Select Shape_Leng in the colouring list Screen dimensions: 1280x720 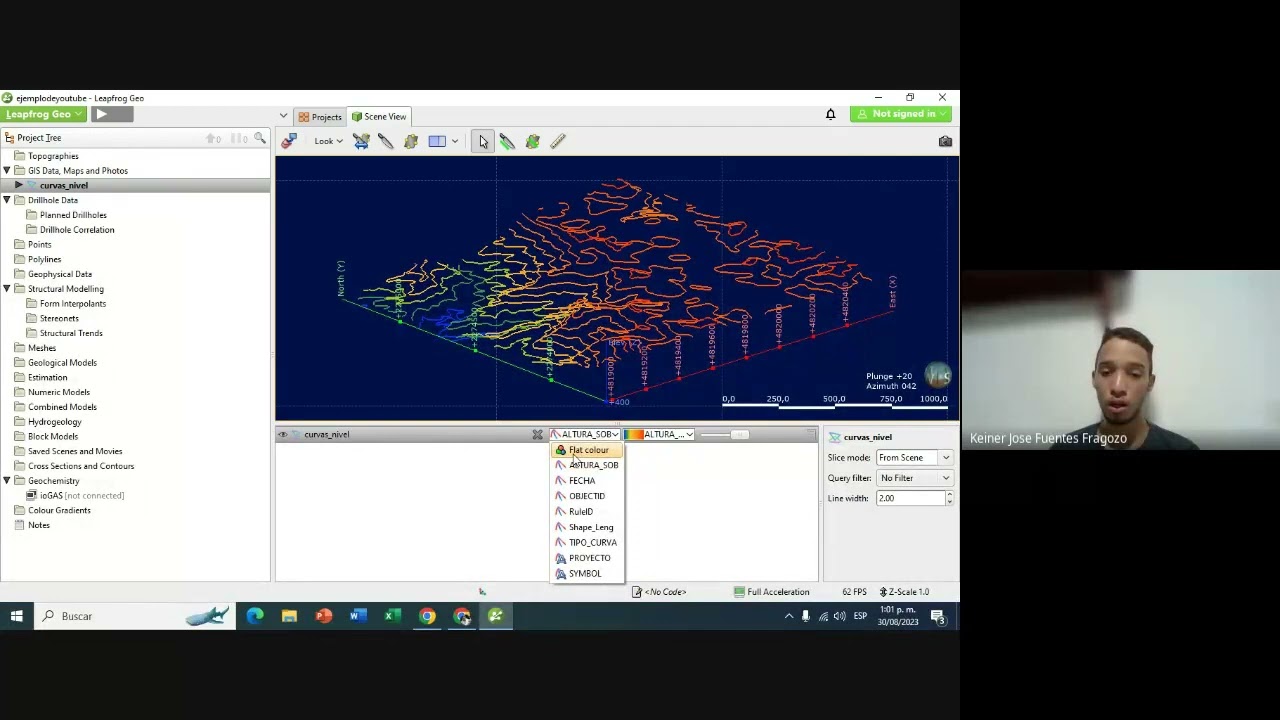pyautogui.click(x=587, y=527)
